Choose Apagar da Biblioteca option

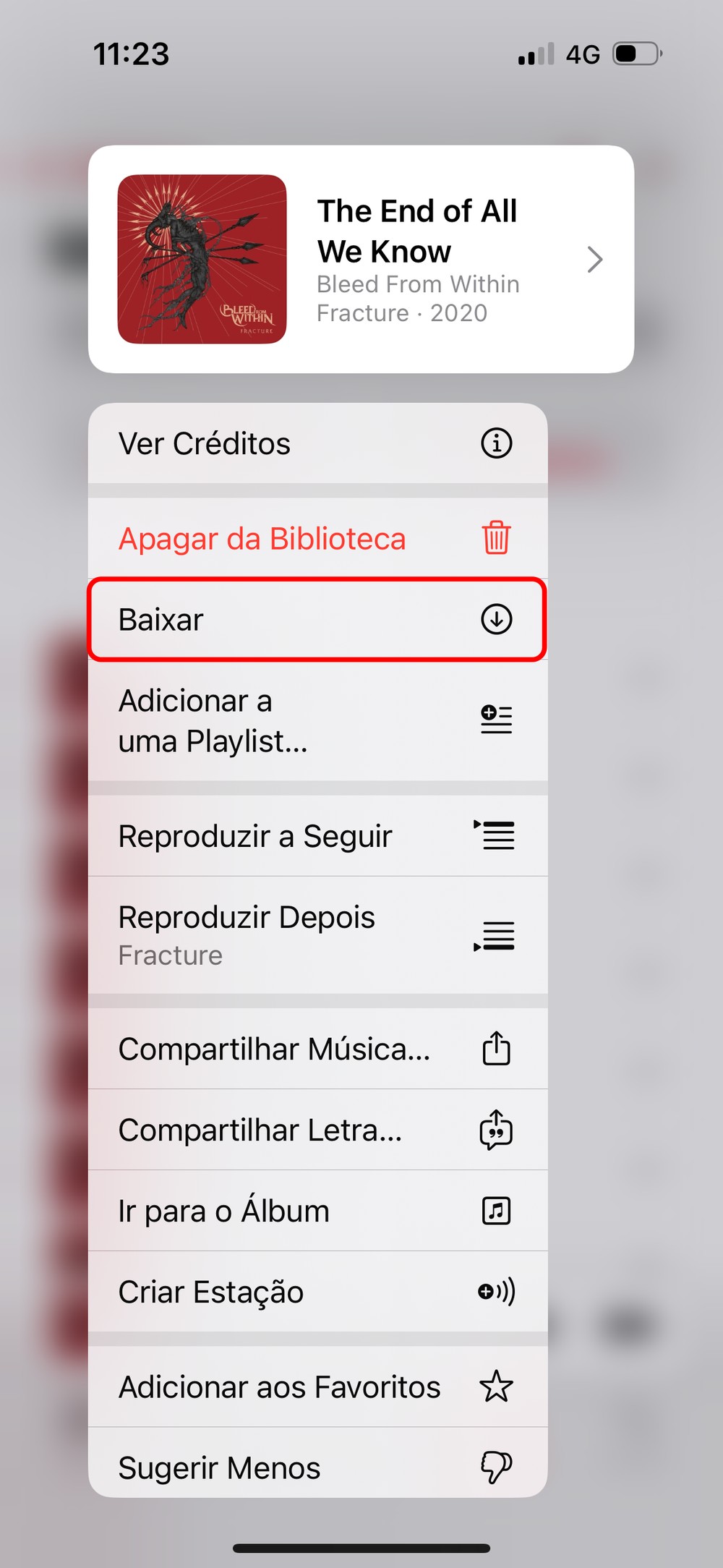pos(262,539)
